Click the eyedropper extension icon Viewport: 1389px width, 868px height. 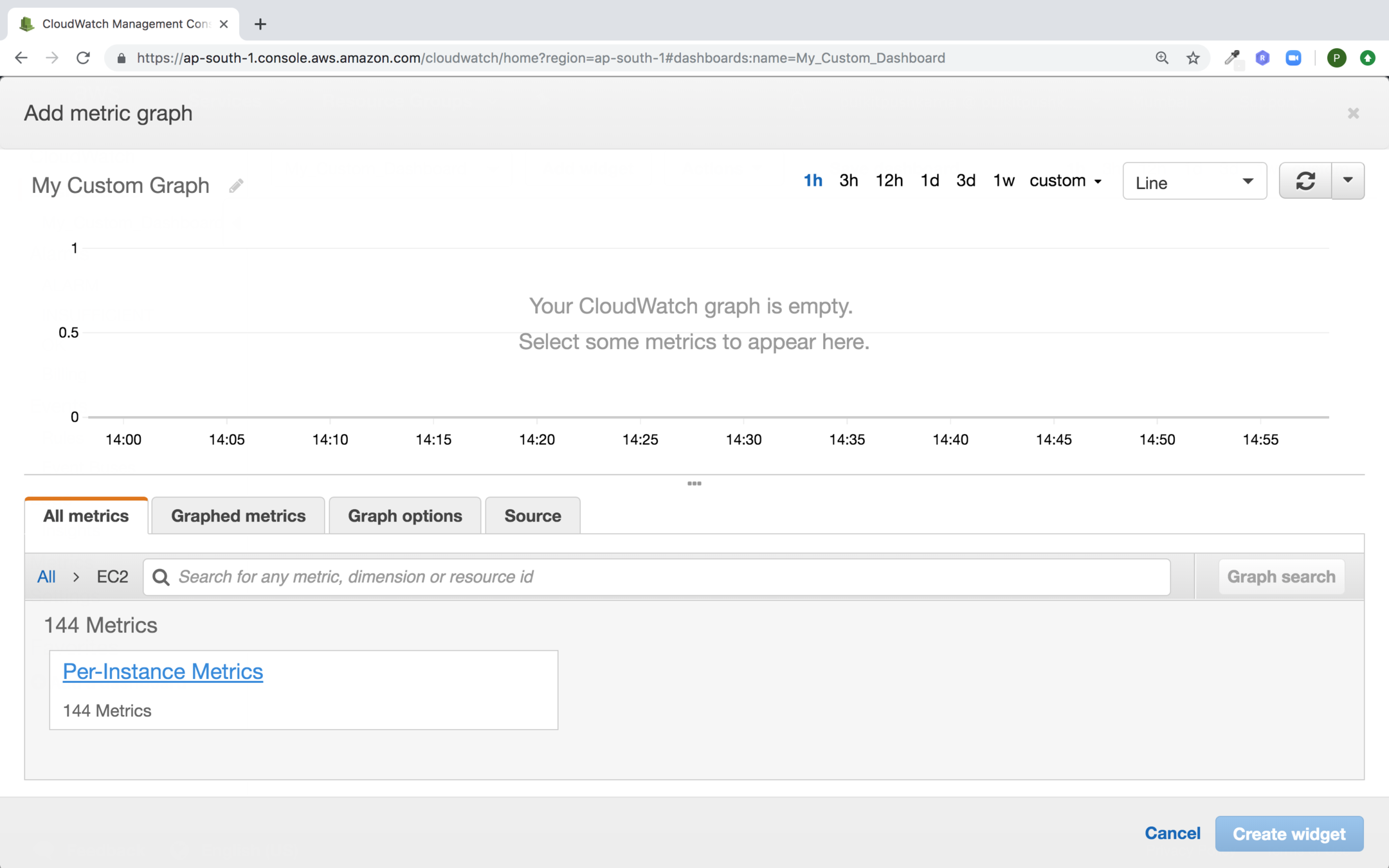1231,58
